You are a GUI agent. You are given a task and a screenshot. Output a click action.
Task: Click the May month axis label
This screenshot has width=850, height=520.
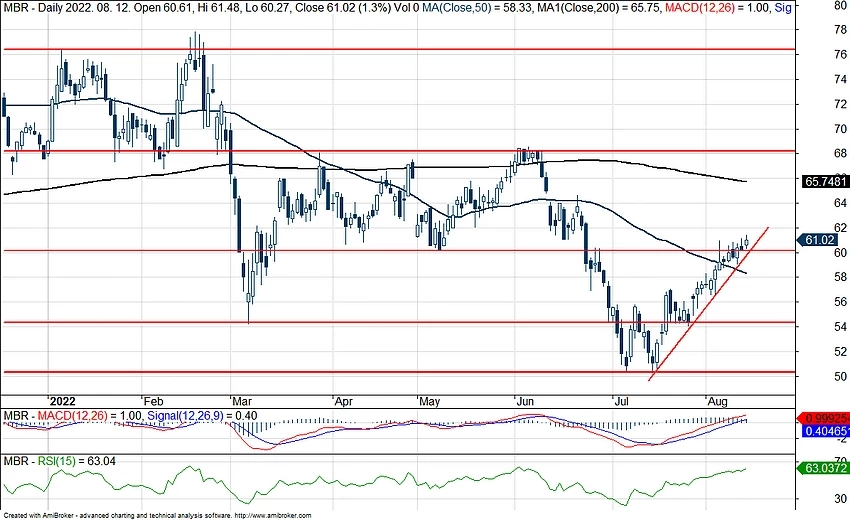pos(429,401)
